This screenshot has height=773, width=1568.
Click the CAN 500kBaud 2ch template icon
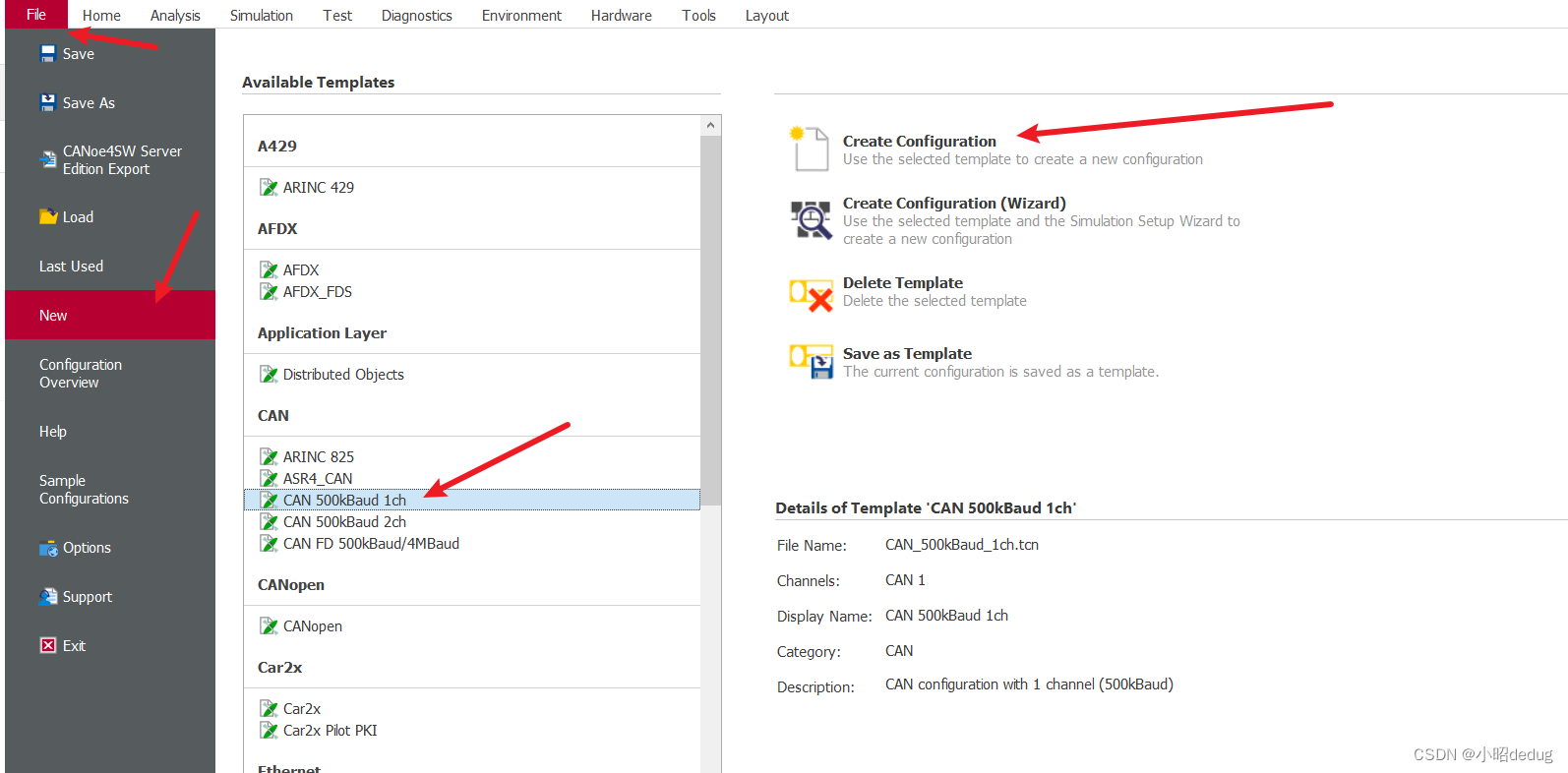[269, 521]
